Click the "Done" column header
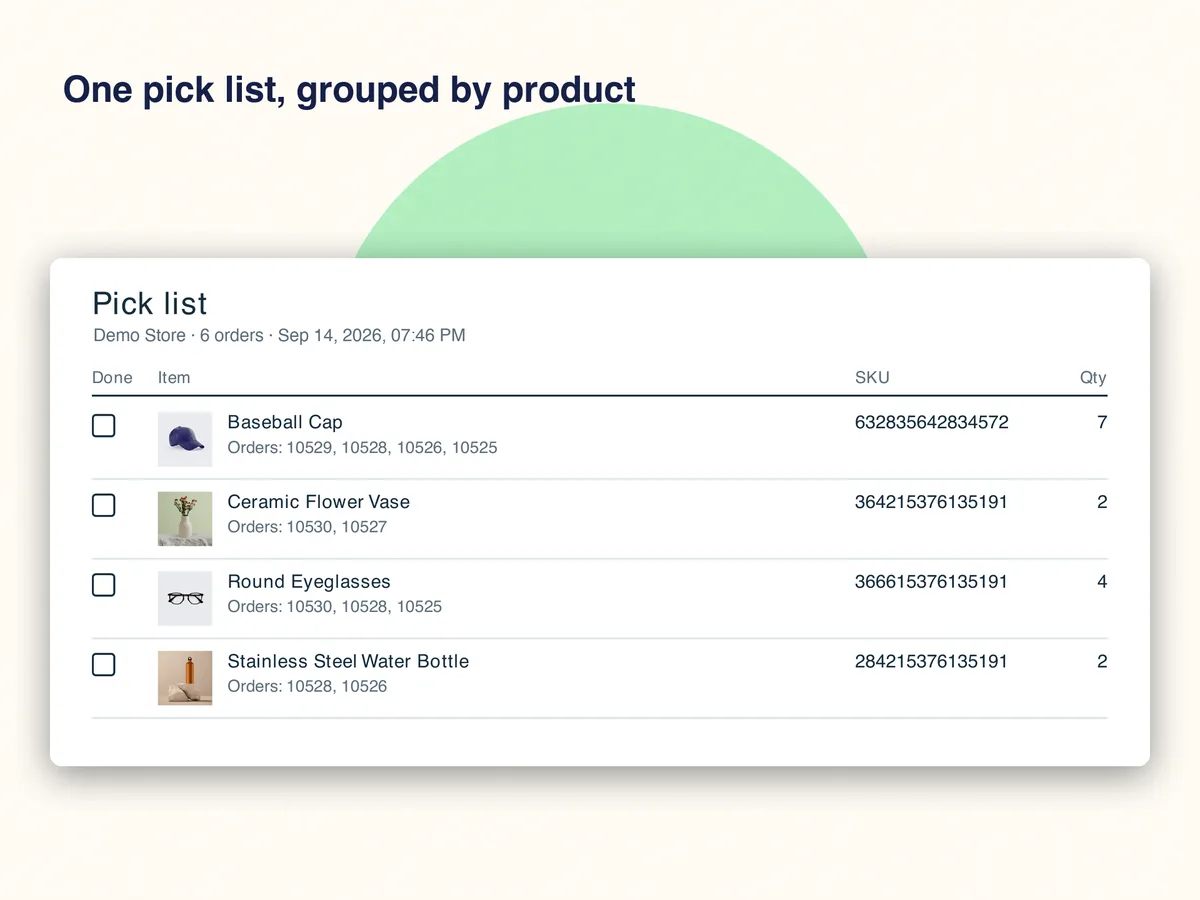Image resolution: width=1200 pixels, height=900 pixels. (x=112, y=378)
